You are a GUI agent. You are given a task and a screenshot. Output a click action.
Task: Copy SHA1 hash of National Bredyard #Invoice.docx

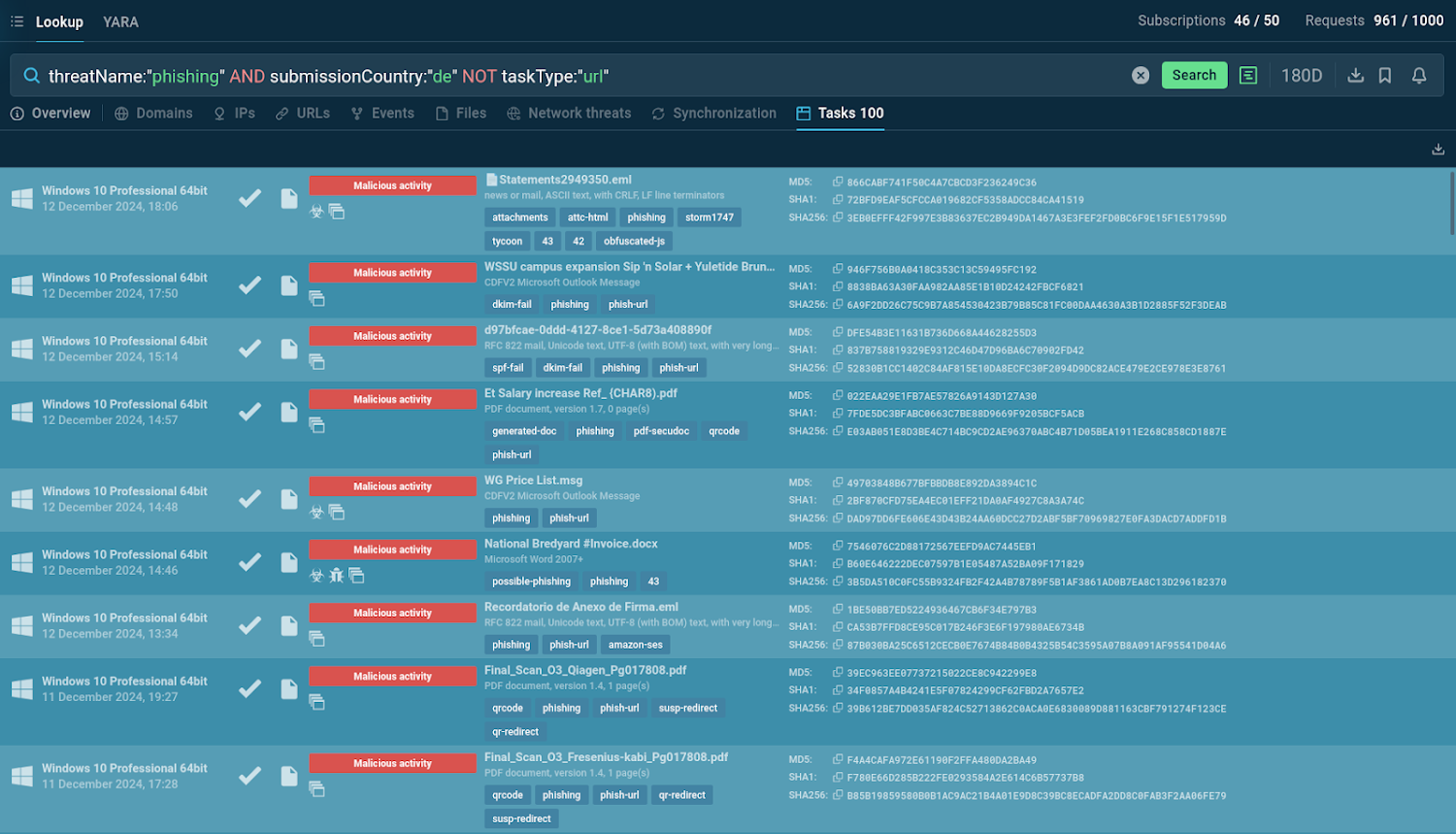pyautogui.click(x=838, y=563)
